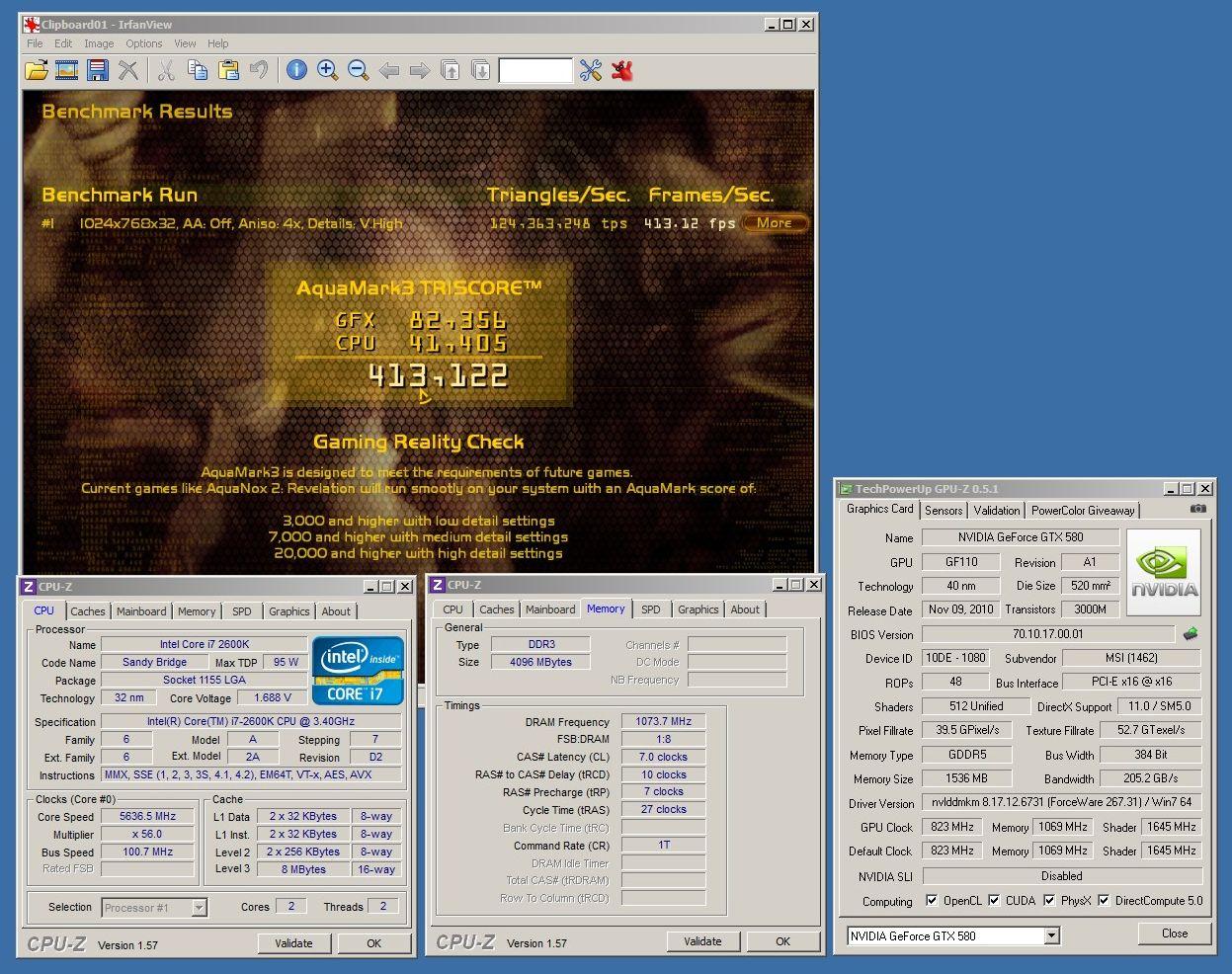This screenshot has height=974, width=1232.
Task: Click the Intel Core i7 badge in CPU-Z
Action: [x=359, y=671]
